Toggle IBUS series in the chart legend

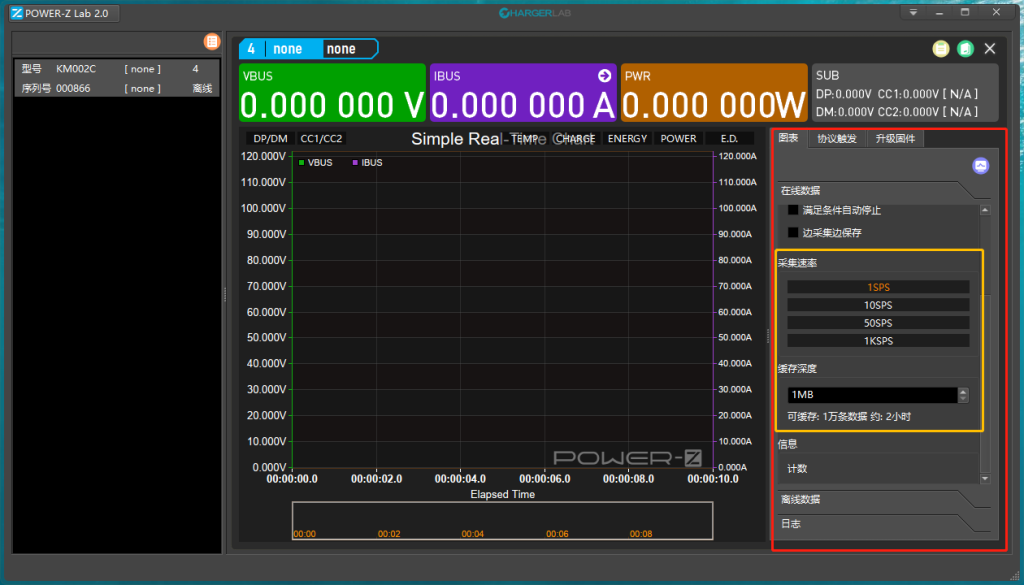[x=367, y=163]
